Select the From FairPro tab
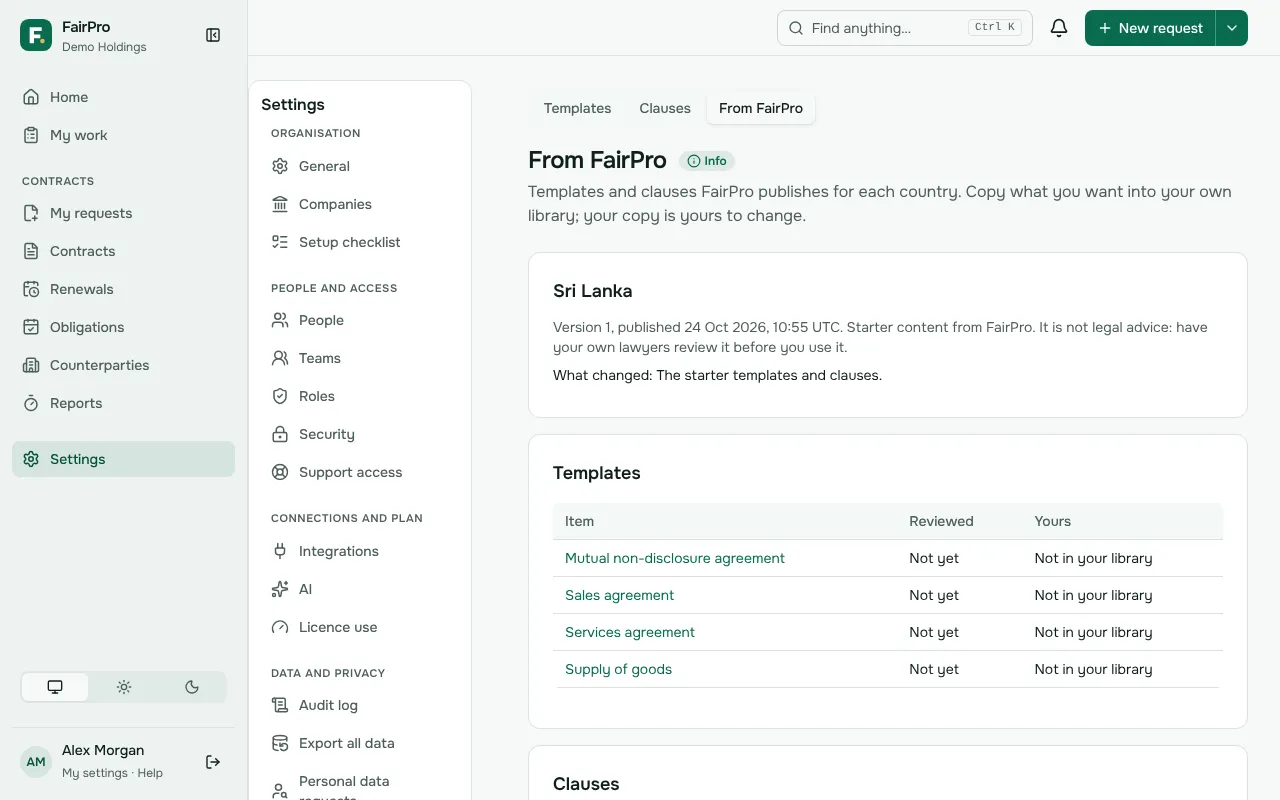1280x800 pixels. (x=761, y=108)
